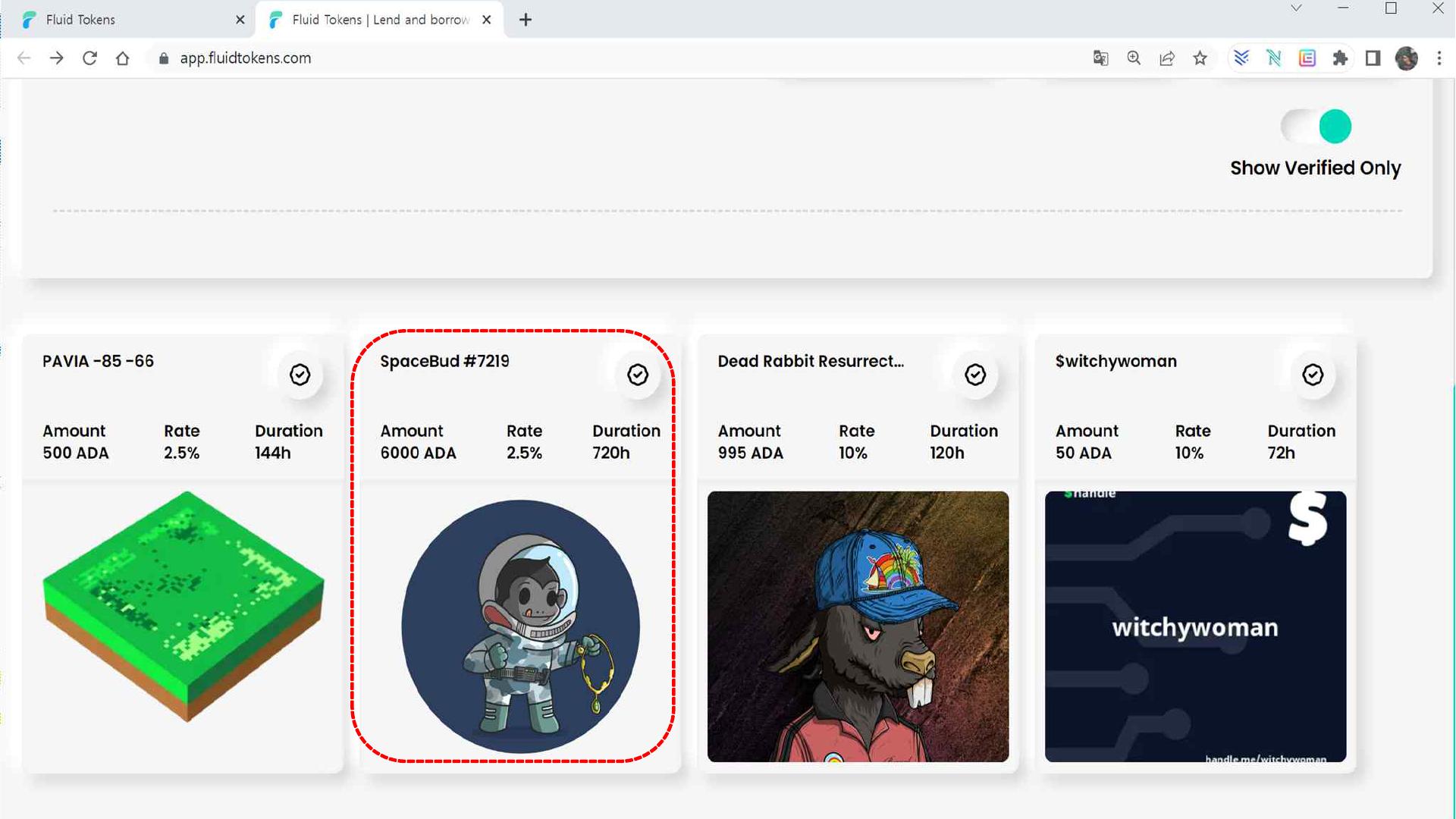Screen dimensions: 1456x819
Task: Click the 144h duration value
Action: tap(272, 453)
